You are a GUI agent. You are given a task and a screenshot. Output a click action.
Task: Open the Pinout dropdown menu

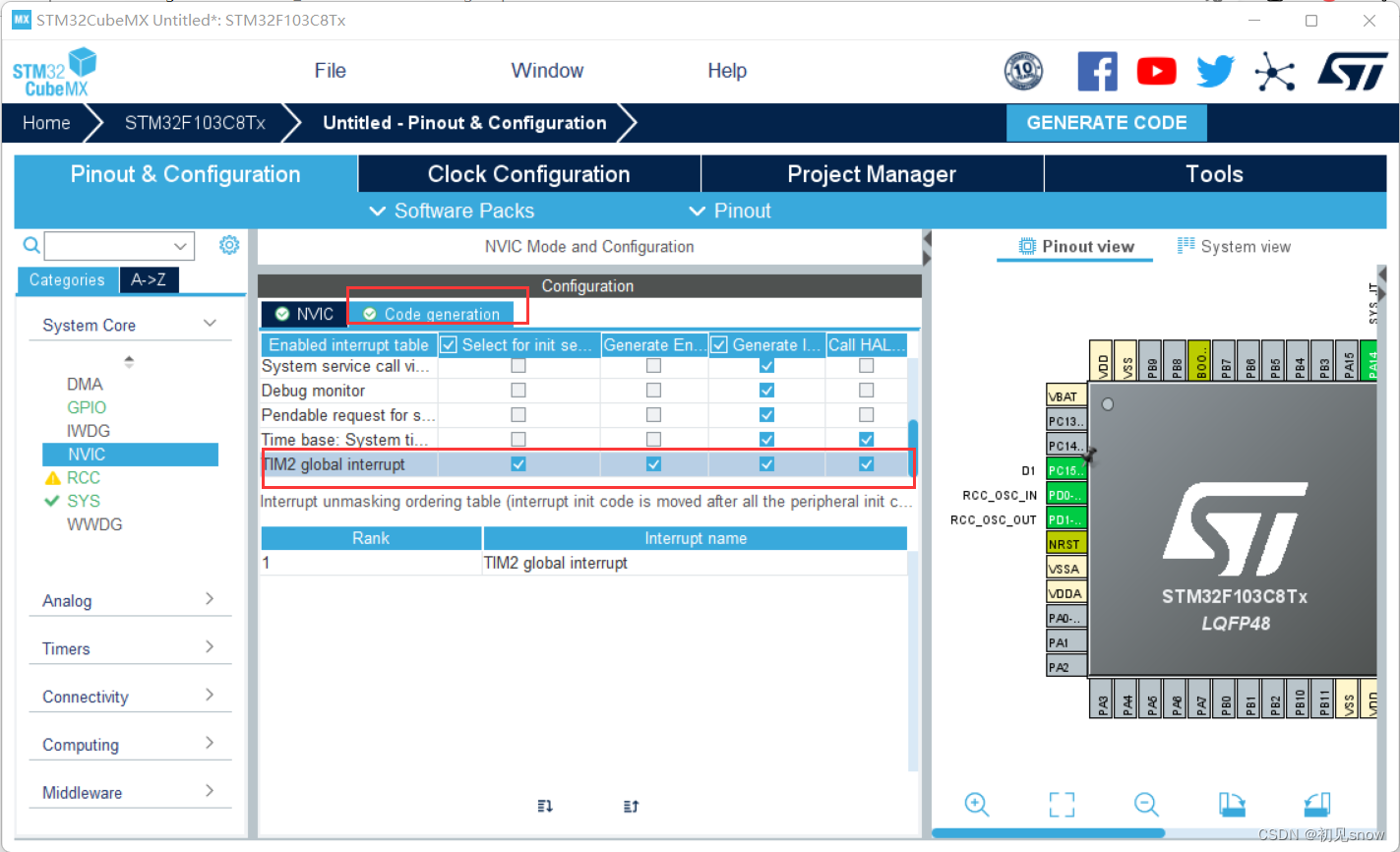730,211
